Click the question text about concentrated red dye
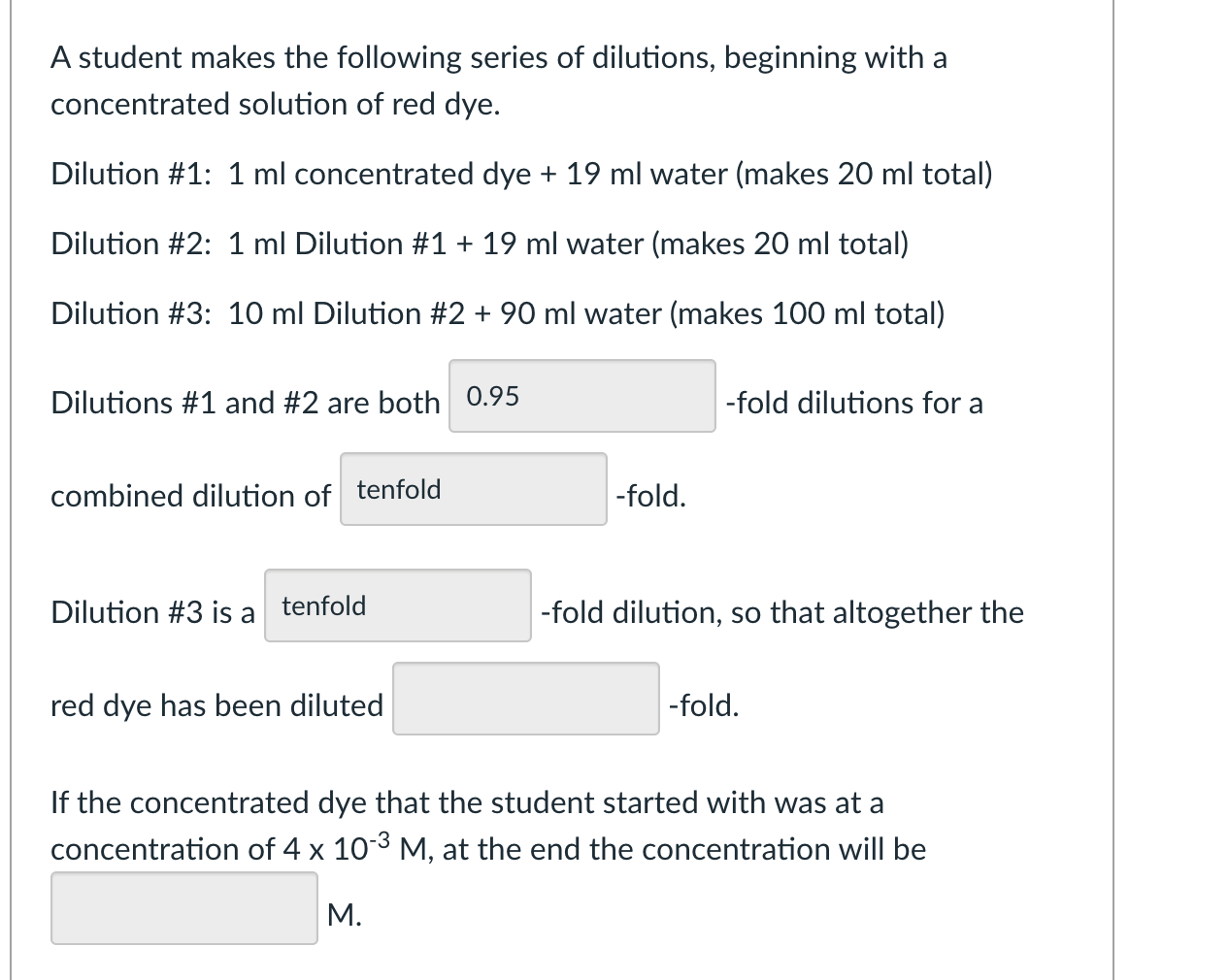Viewport: 1229px width, 980px height. [498, 57]
